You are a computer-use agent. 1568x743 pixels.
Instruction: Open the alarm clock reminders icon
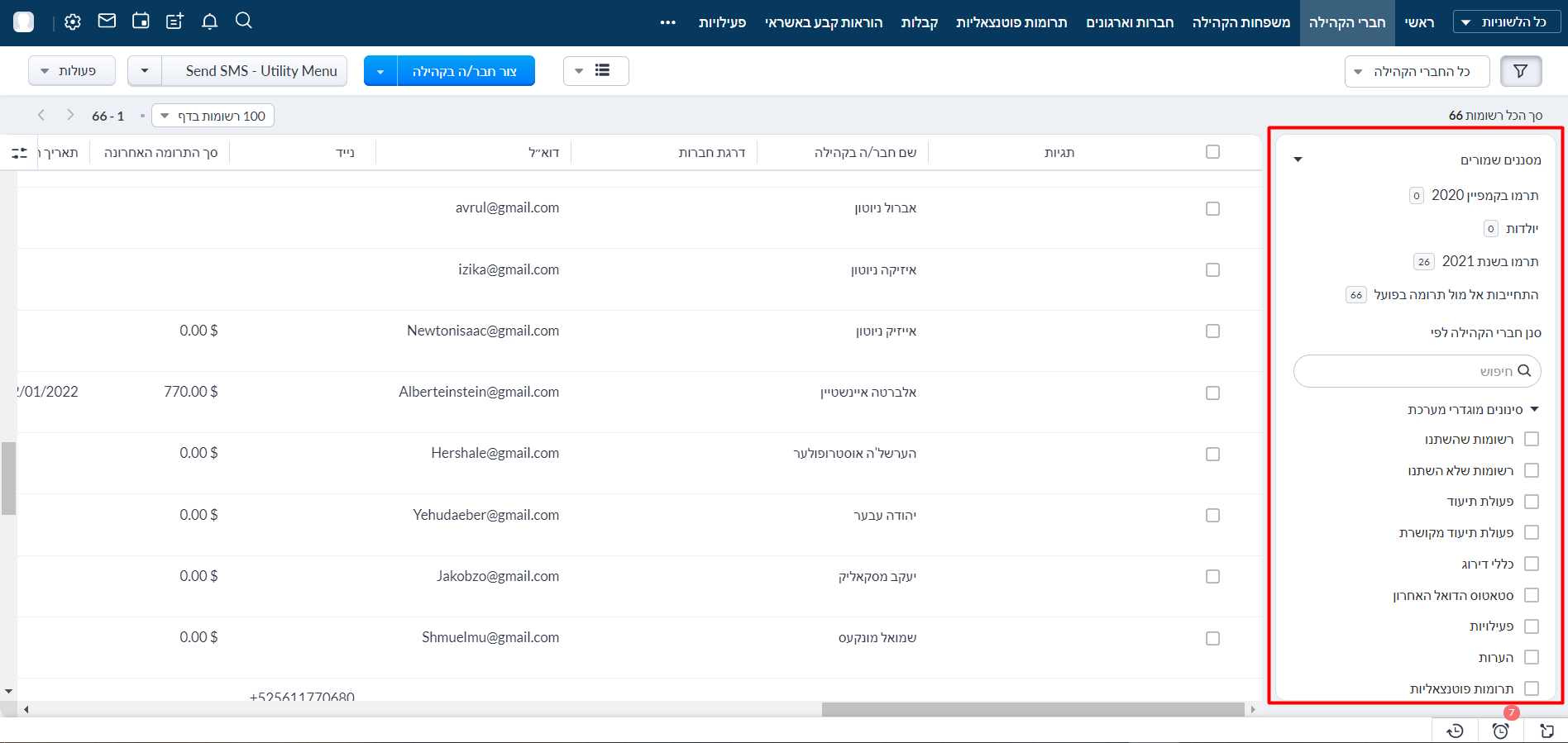(1500, 731)
